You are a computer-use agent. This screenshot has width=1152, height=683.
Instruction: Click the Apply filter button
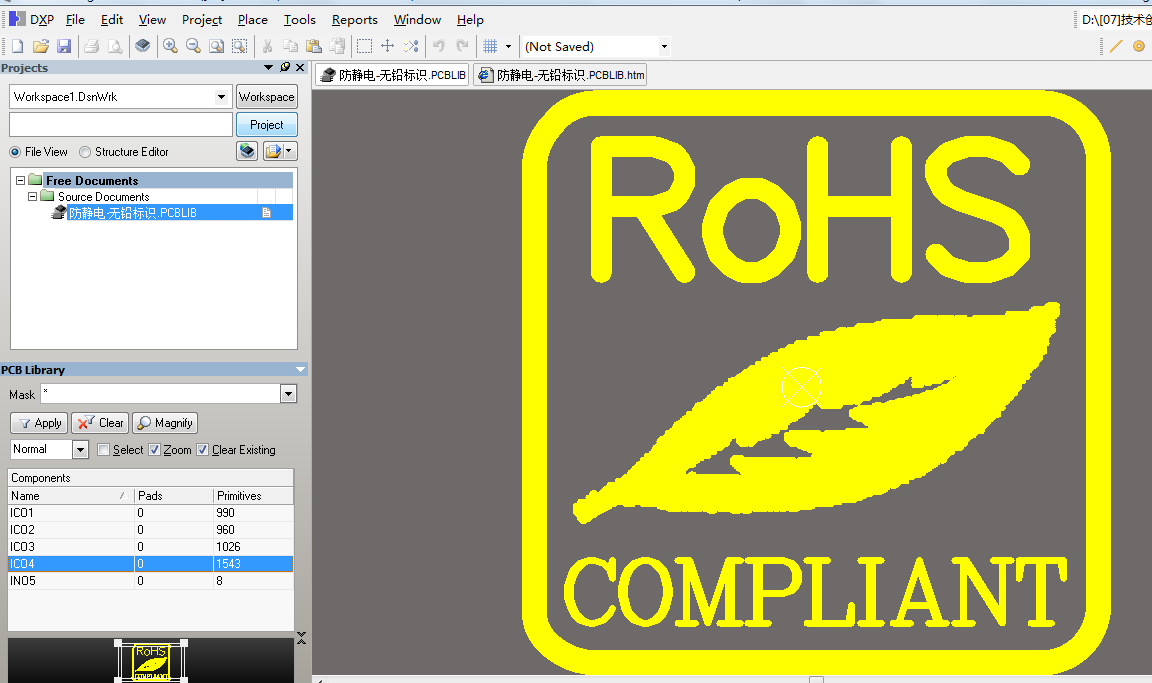pyautogui.click(x=39, y=423)
